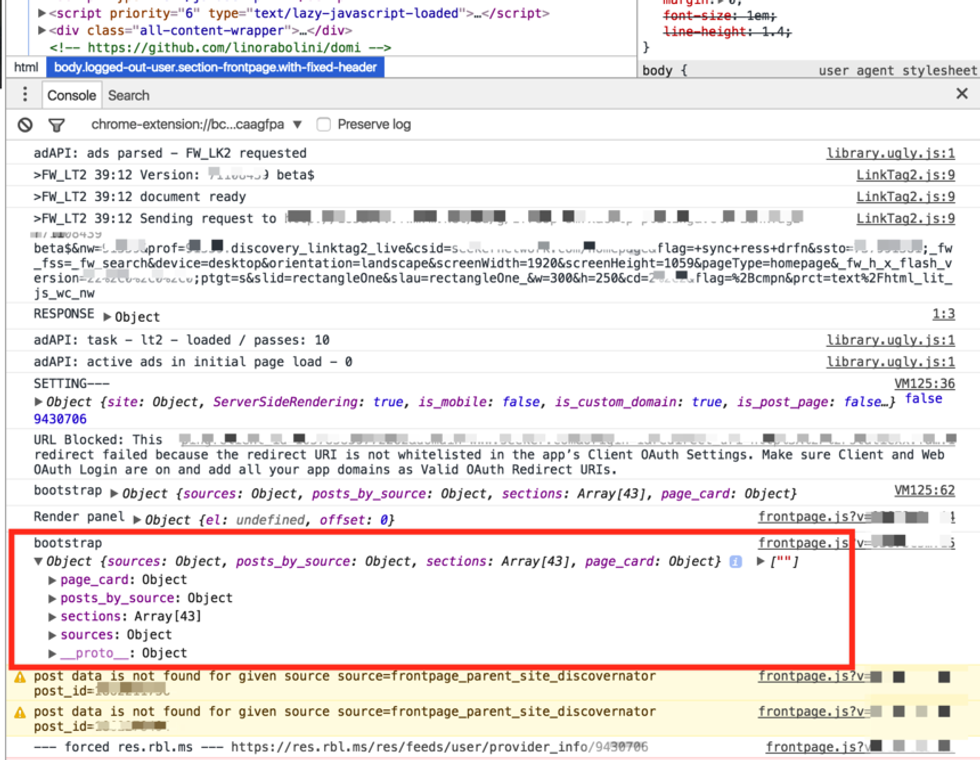The height and width of the screenshot is (760, 980).
Task: Open the library.ugly.js:1 link for ads parsed
Action: tap(890, 153)
